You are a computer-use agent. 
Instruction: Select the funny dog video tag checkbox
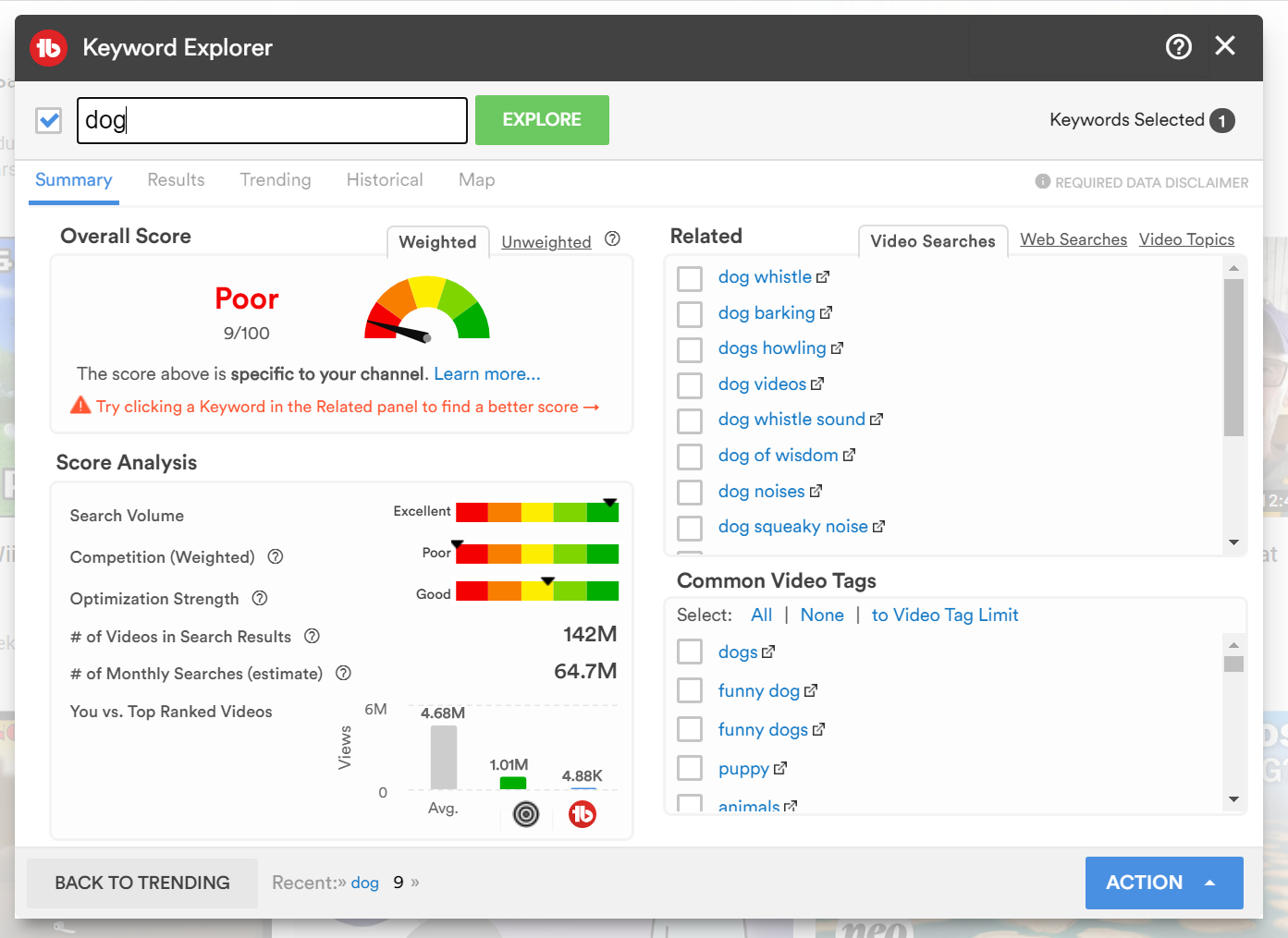pos(690,690)
